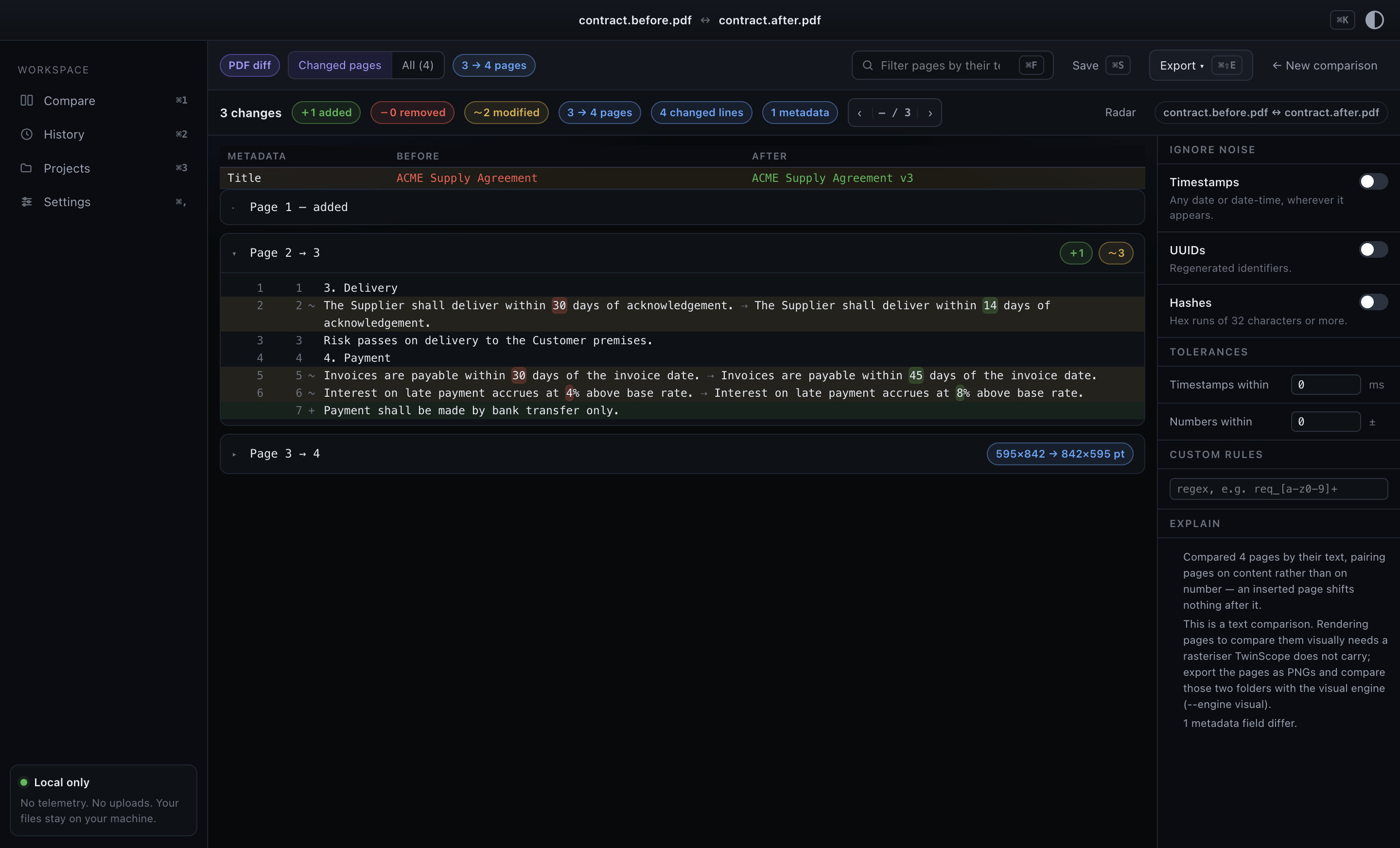Collapse the Page 2 → 3 section

[234, 253]
